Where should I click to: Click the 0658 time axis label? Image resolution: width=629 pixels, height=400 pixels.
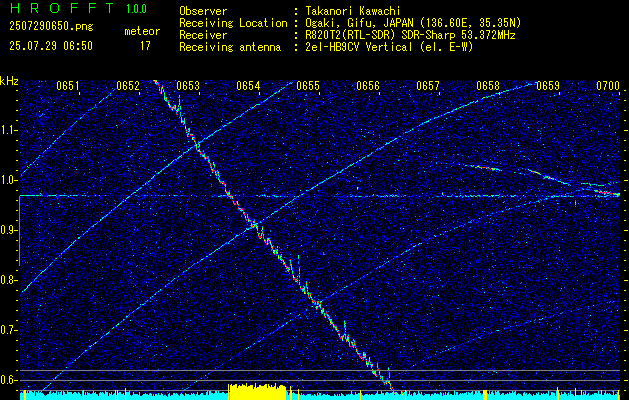pyautogui.click(x=488, y=86)
